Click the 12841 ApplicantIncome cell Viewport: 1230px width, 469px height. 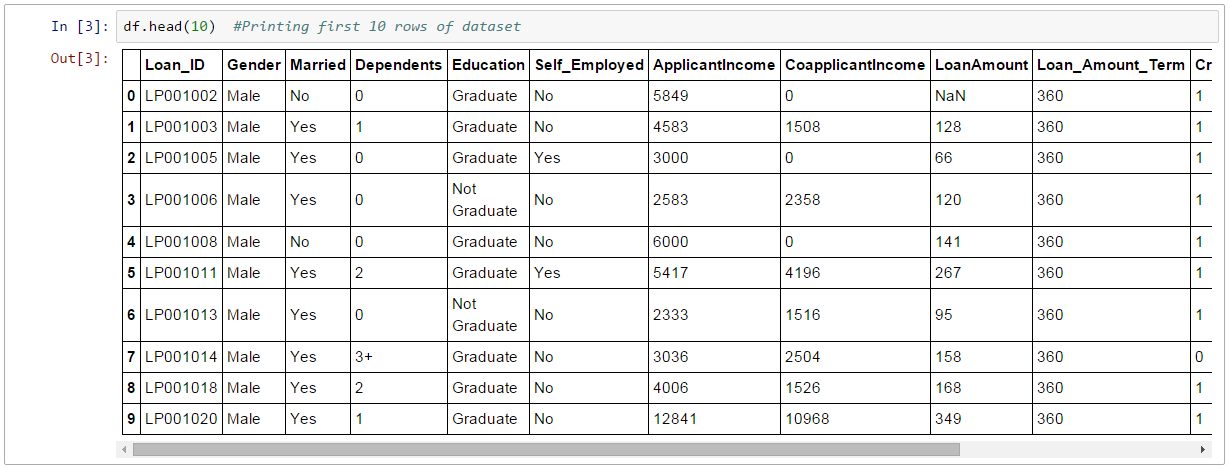click(x=675, y=419)
